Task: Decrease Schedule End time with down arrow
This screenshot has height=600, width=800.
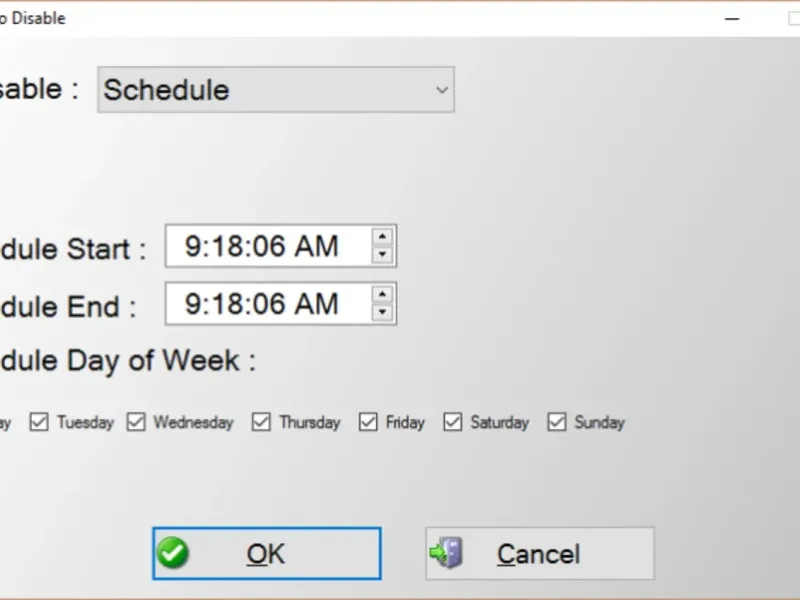Action: 382,313
